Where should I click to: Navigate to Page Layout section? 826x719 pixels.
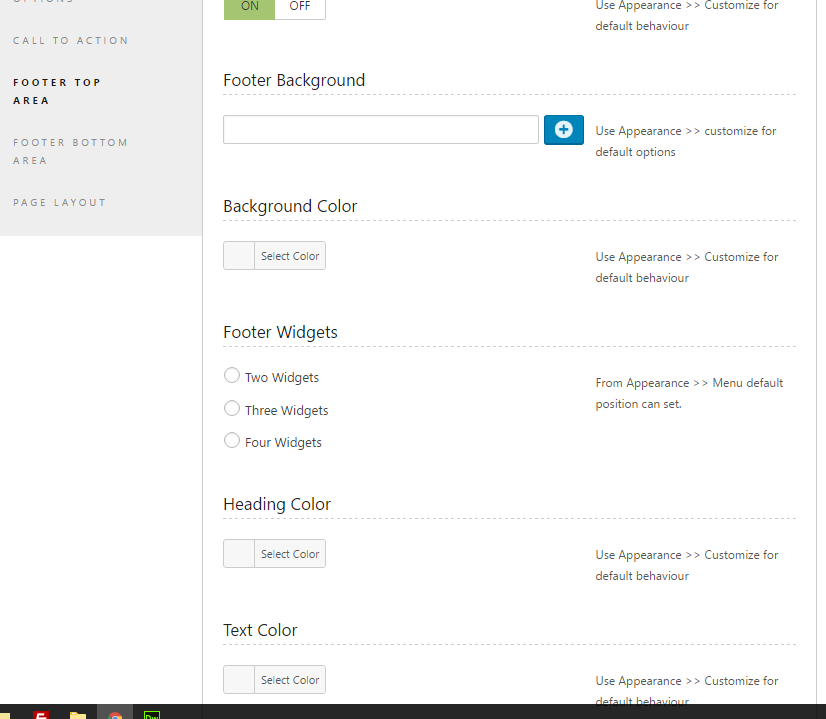(59, 203)
